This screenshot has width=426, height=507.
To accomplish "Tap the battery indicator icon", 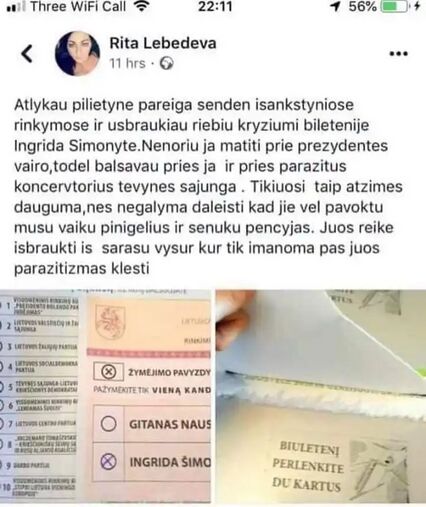I will [394, 7].
